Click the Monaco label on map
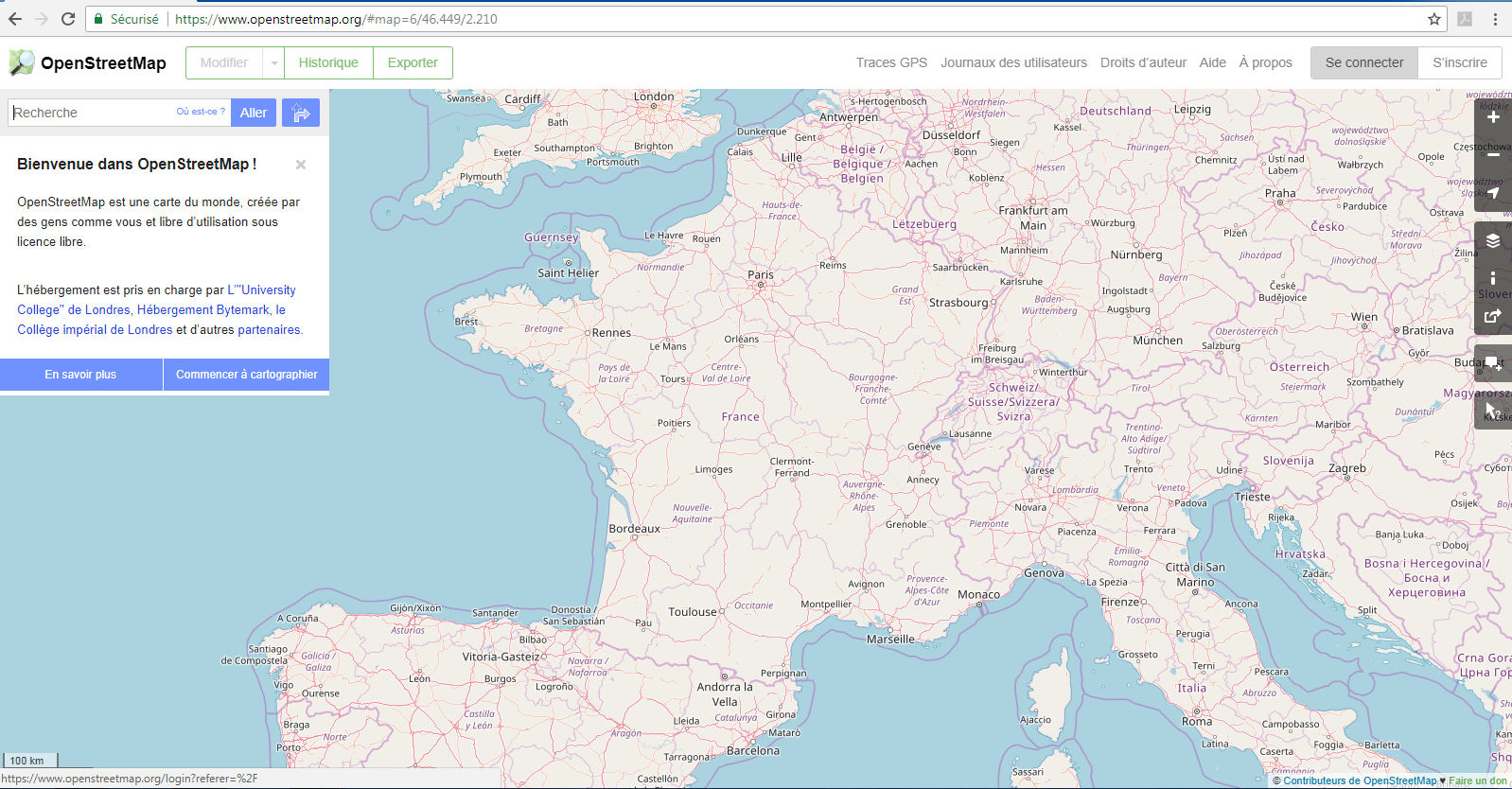1512x789 pixels. [x=978, y=595]
